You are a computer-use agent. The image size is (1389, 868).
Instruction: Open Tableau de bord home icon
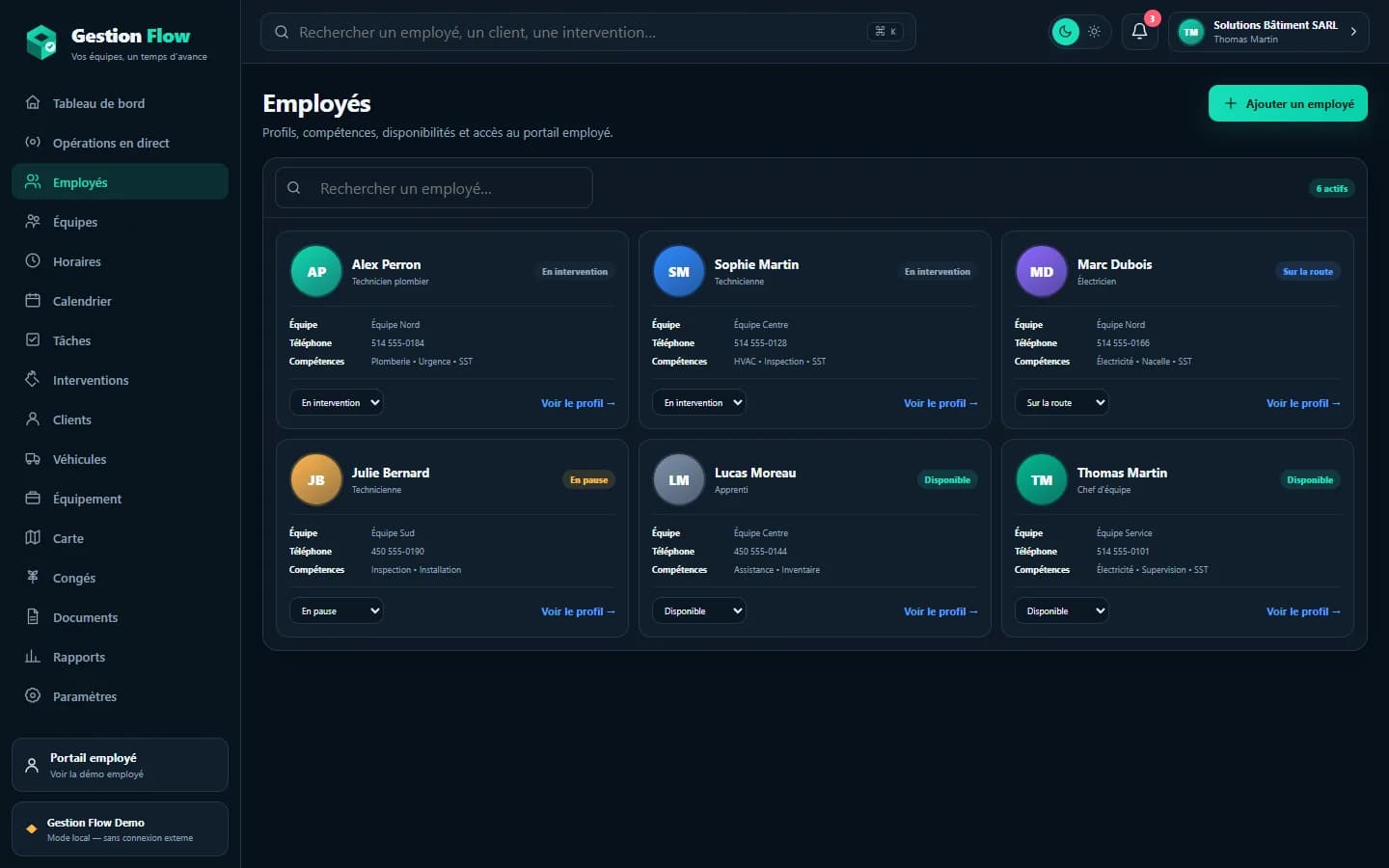33,102
